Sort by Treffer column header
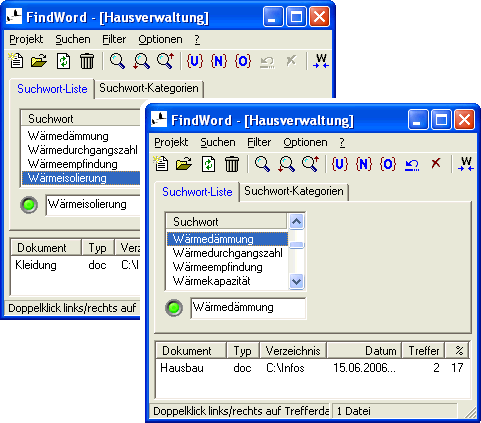Viewport: 481px width, 423px height. [x=423, y=351]
